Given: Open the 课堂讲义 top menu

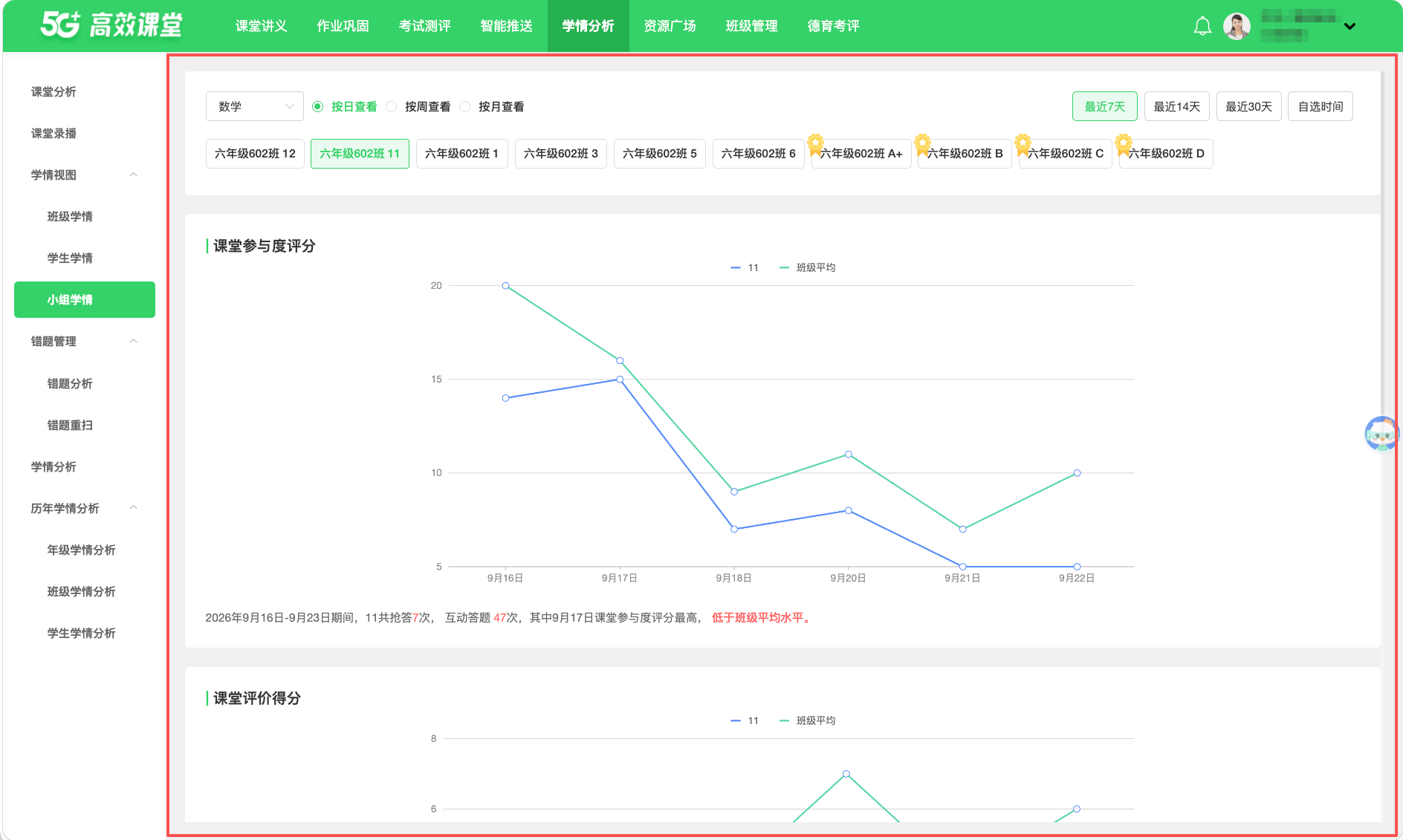Looking at the screenshot, I should click(262, 26).
